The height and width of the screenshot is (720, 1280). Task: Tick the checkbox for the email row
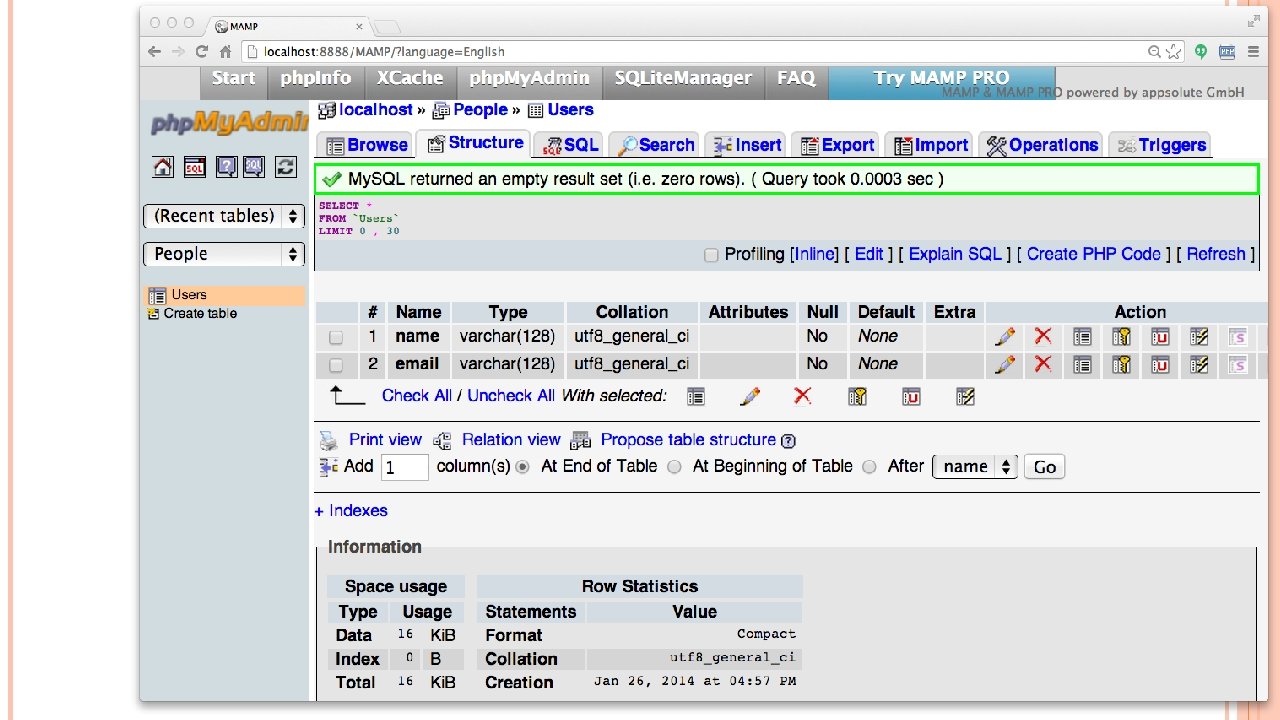point(336,365)
